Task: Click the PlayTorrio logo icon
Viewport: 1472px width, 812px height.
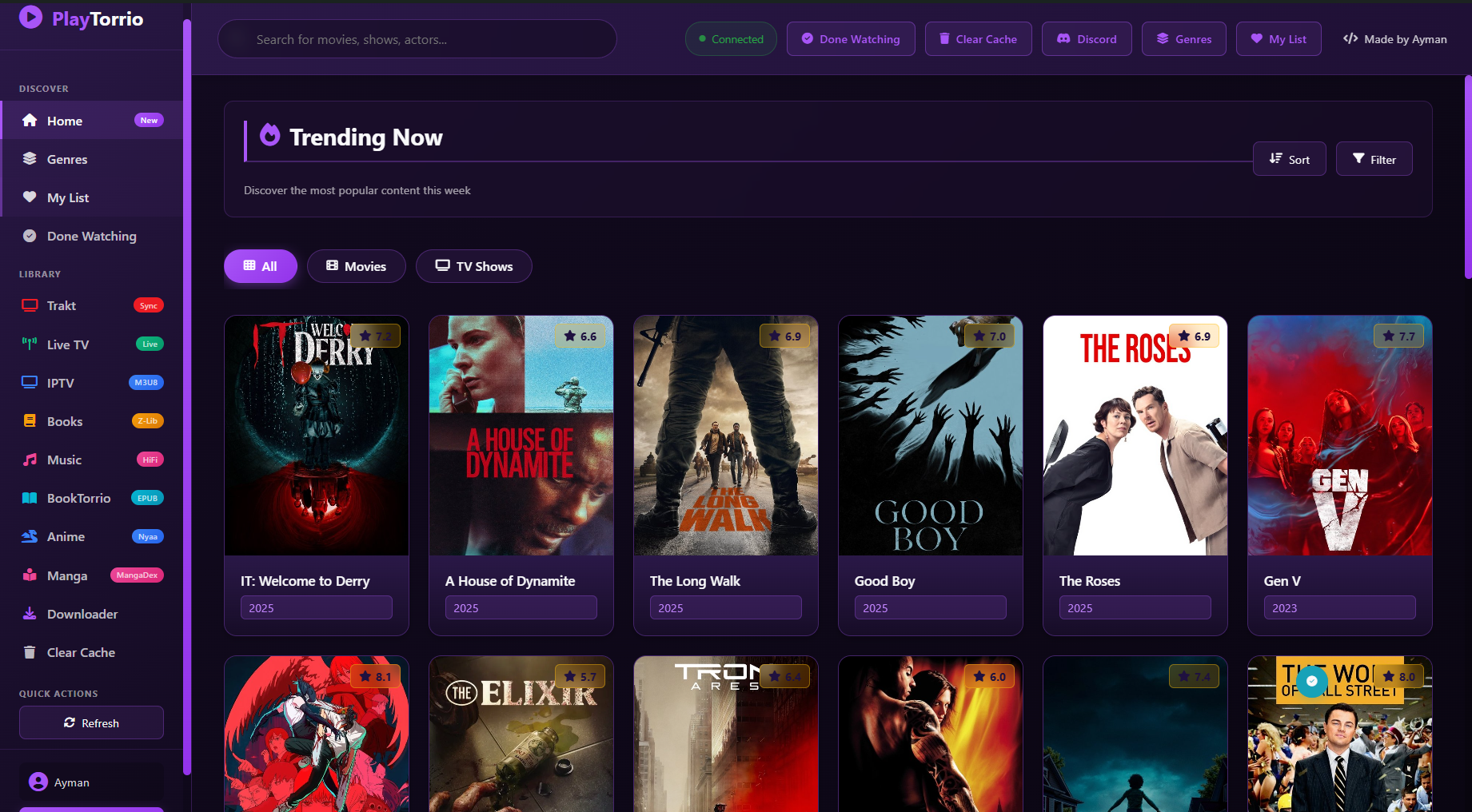Action: (x=30, y=18)
